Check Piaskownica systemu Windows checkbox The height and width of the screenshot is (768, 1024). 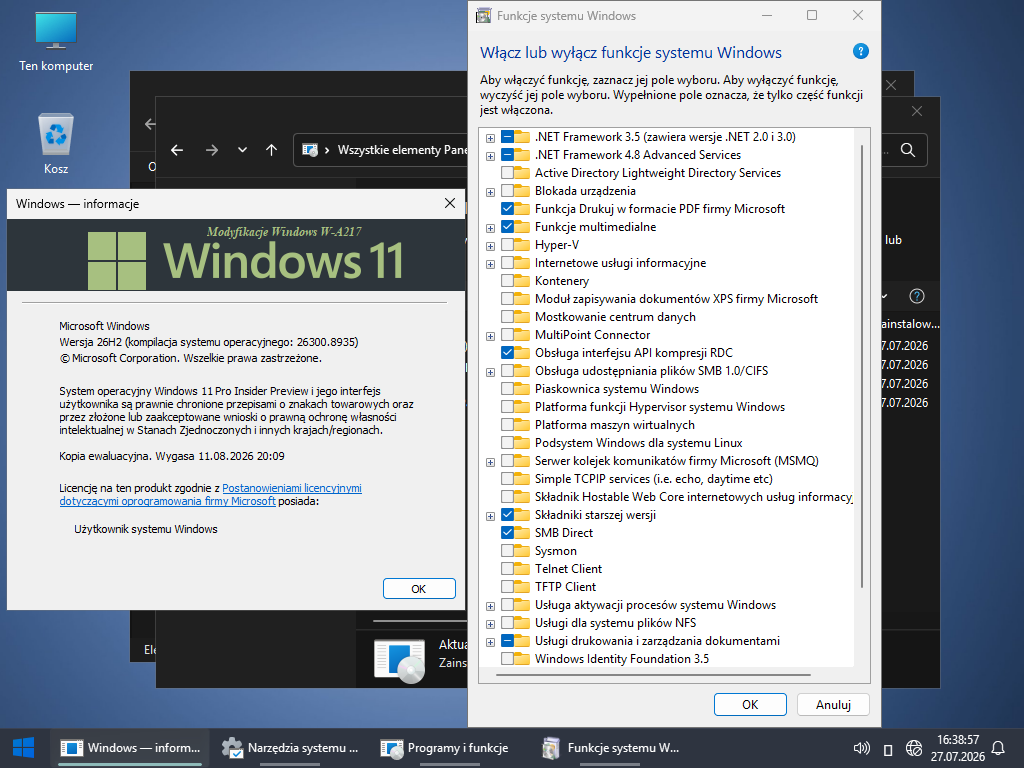click(507, 389)
